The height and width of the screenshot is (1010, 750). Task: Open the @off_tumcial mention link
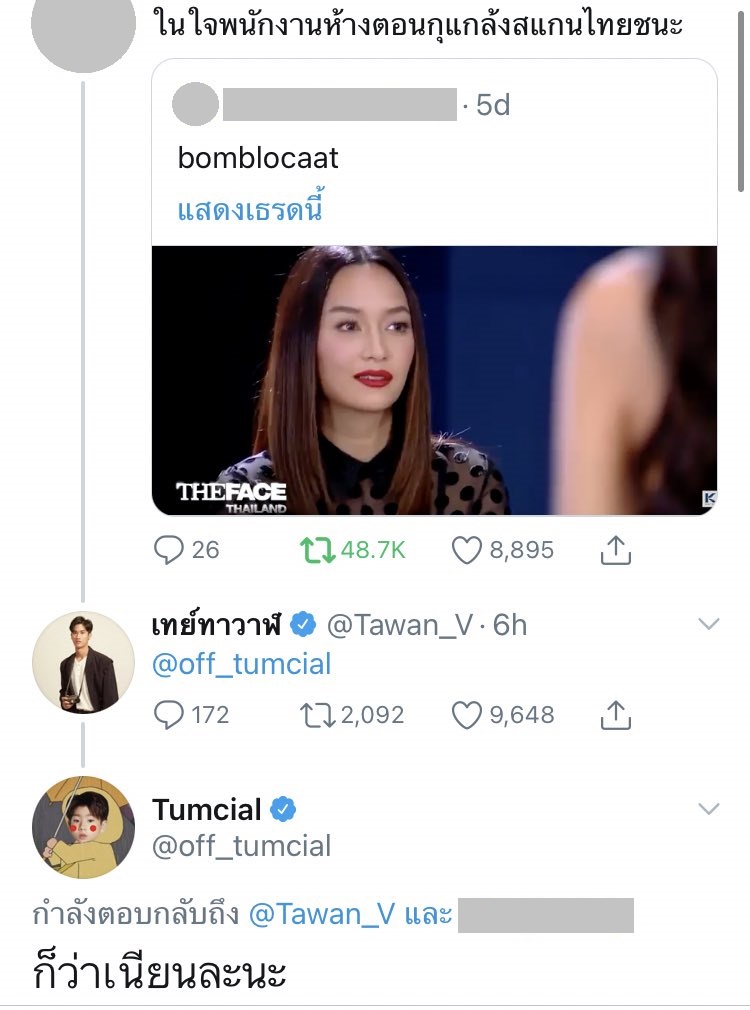[241, 664]
